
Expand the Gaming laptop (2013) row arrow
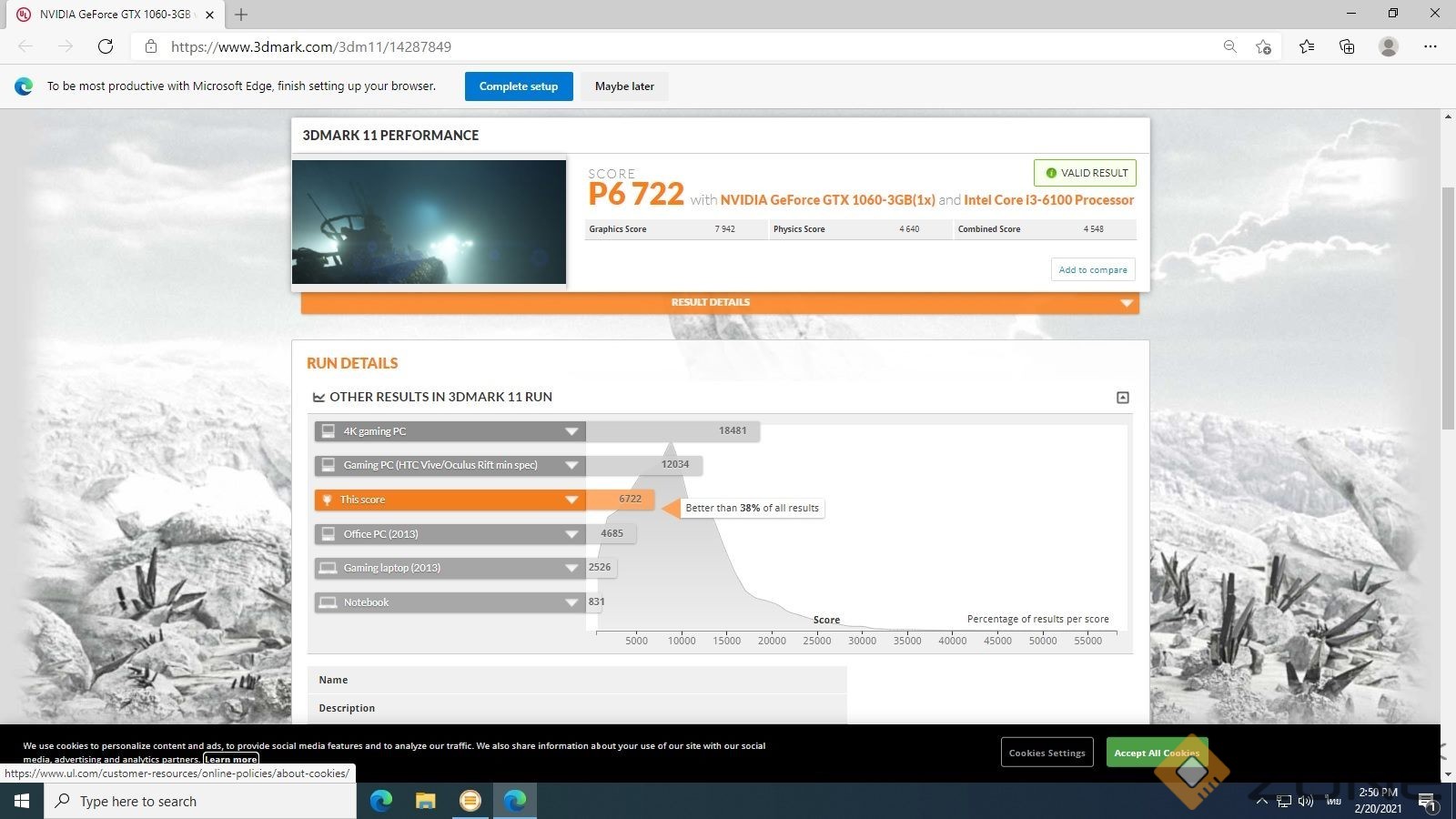[x=571, y=568]
